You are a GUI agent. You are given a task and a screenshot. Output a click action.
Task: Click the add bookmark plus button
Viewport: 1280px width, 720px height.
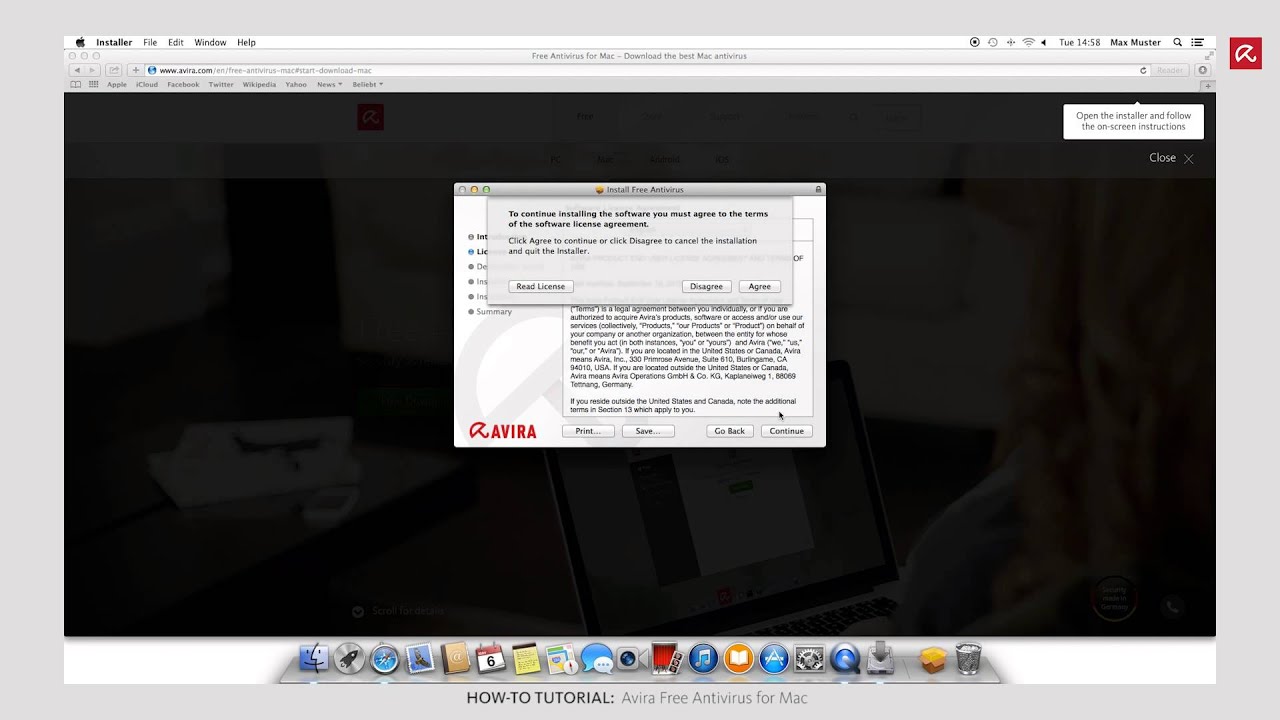coord(136,70)
